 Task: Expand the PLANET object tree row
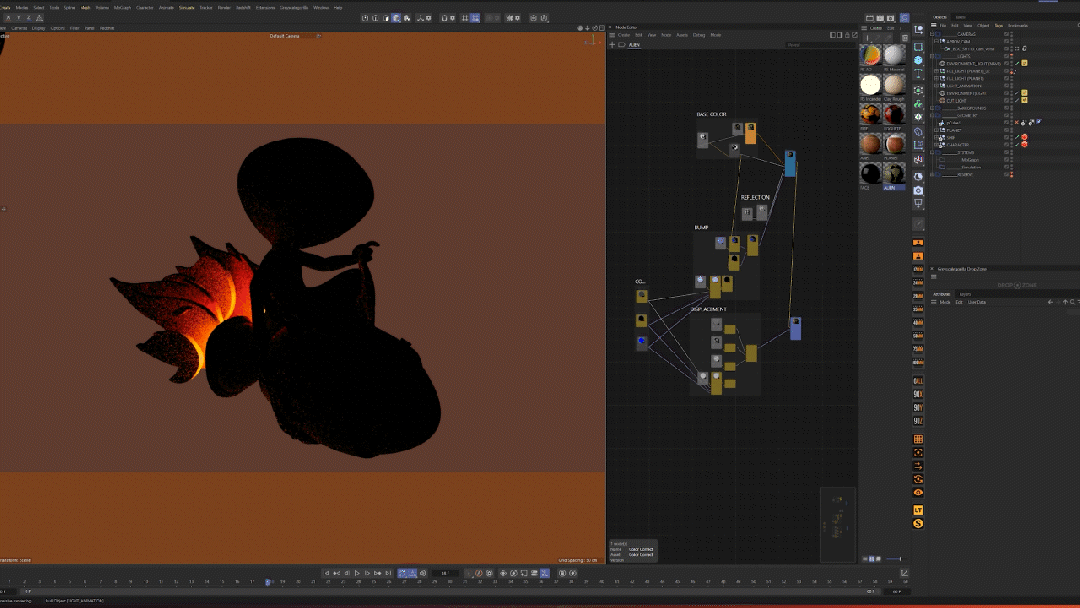click(x=937, y=130)
